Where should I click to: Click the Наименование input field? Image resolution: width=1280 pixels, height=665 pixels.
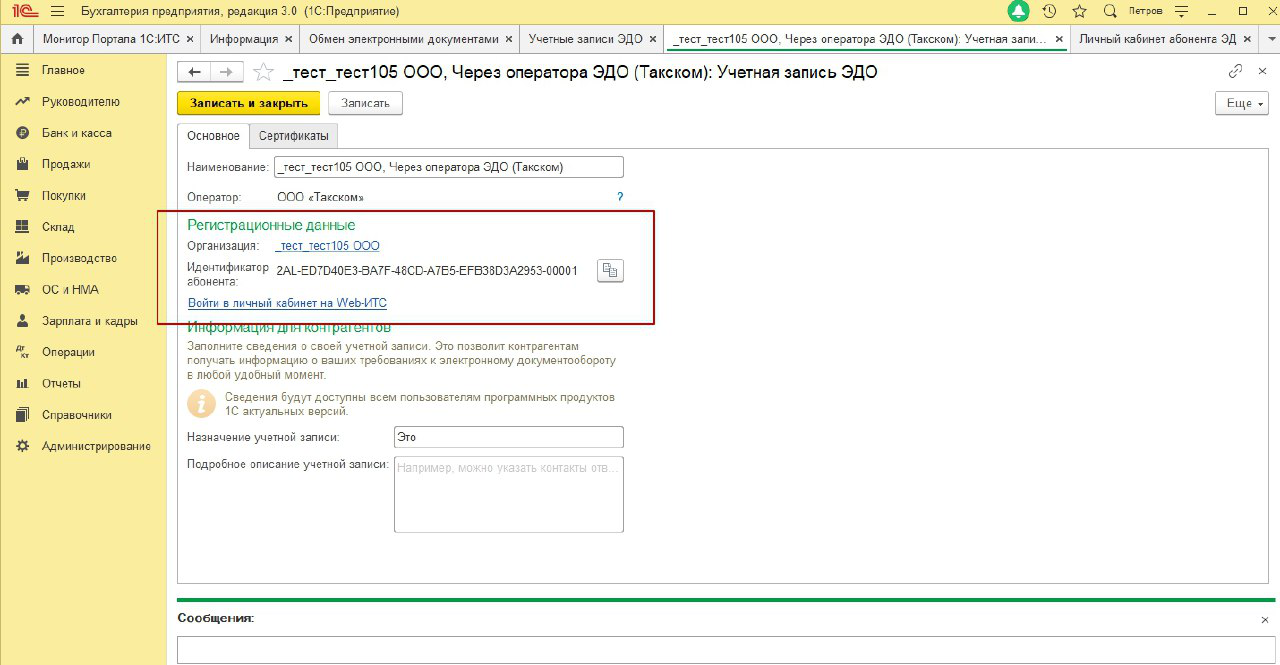(x=449, y=167)
